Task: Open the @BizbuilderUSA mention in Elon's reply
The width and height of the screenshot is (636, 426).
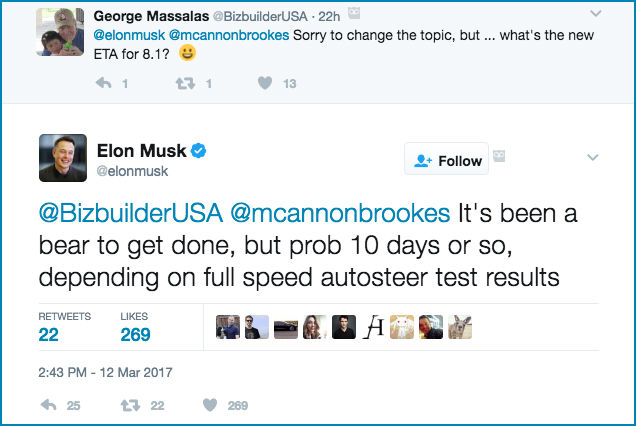Action: (x=130, y=214)
